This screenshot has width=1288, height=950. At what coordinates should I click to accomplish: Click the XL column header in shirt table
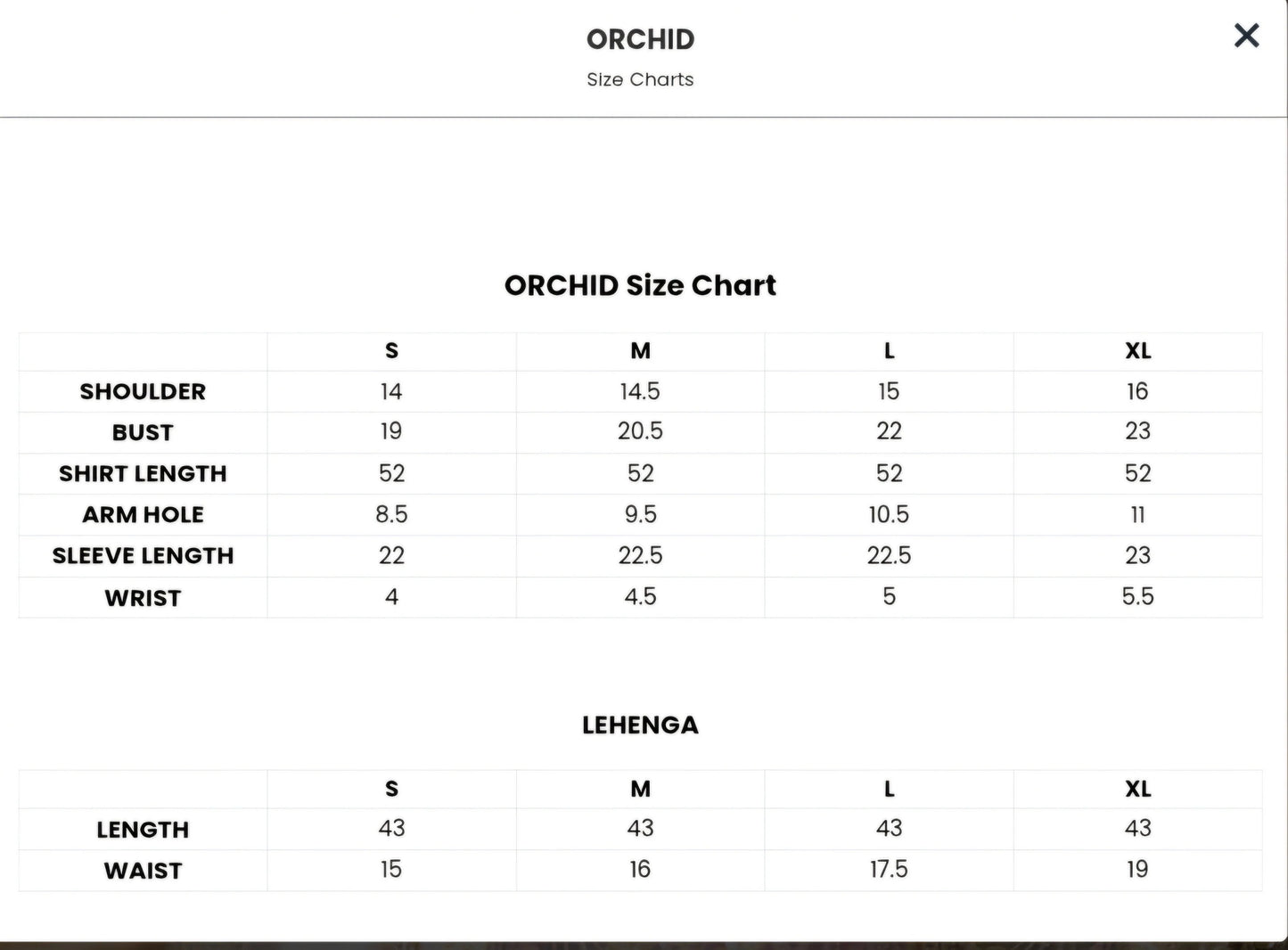pyautogui.click(x=1137, y=350)
